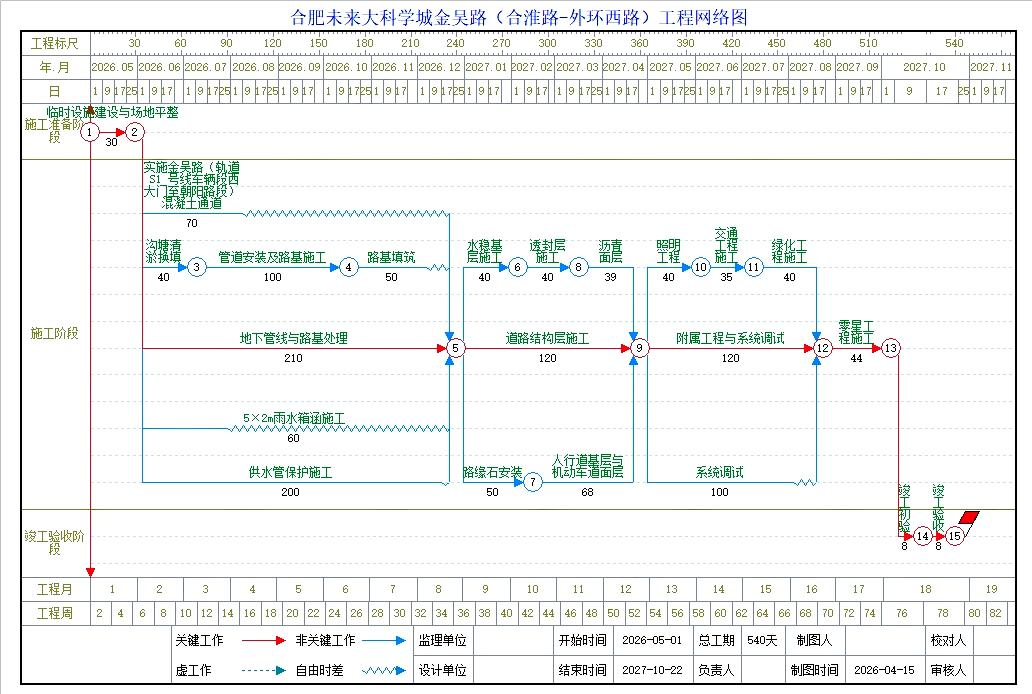
Task: Select node 9 on the critical path
Action: pos(639,348)
